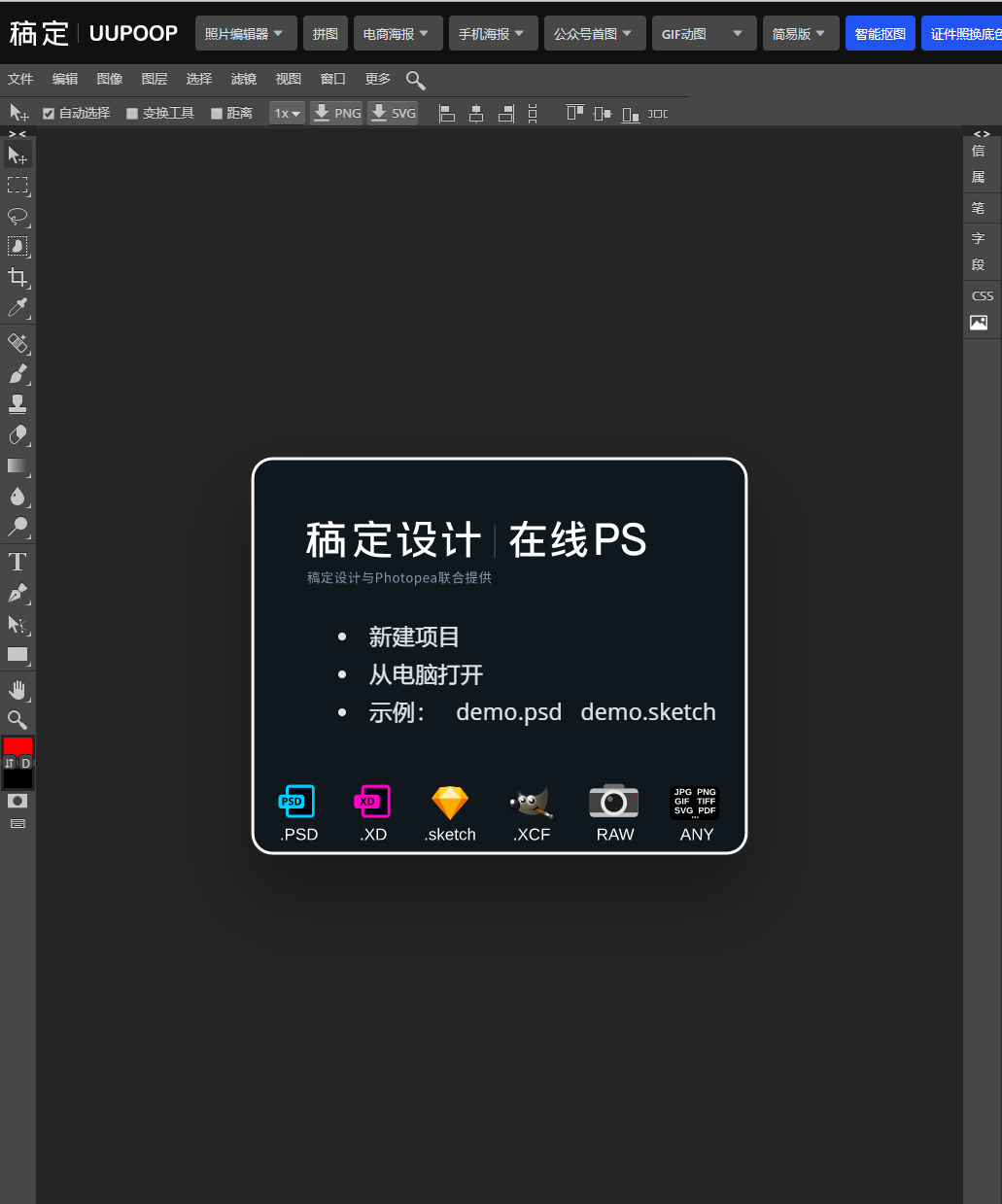Enable the 变换工具 checkbox
This screenshot has width=1002, height=1204.
point(132,114)
